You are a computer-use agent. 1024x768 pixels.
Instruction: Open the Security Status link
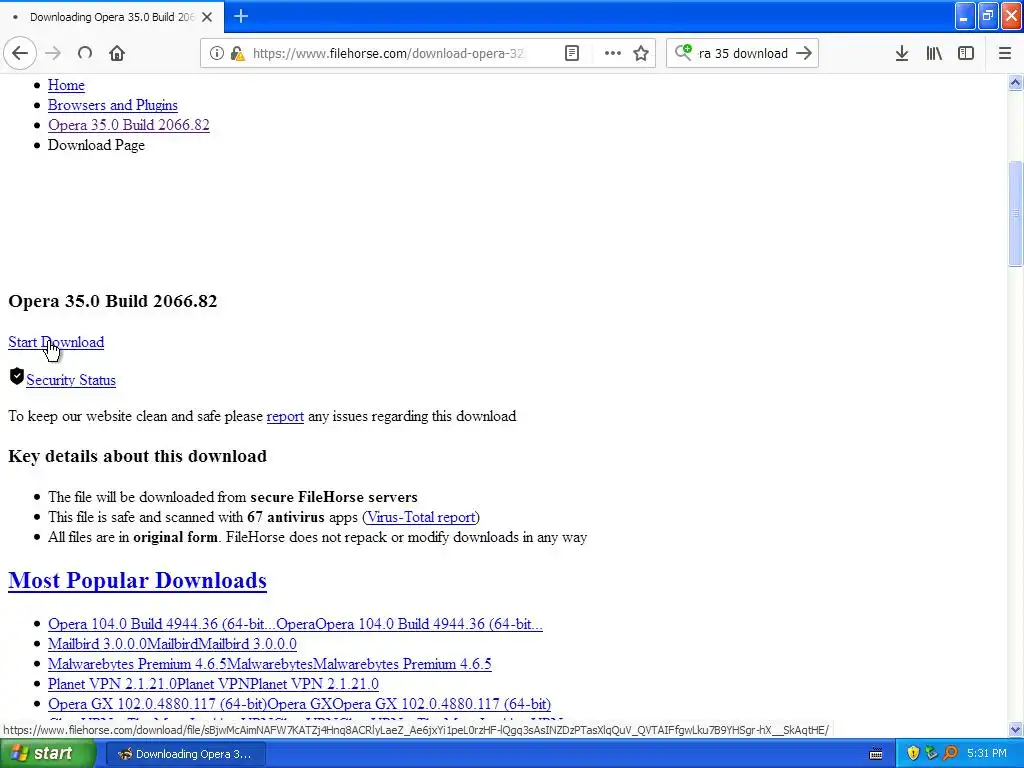point(71,380)
